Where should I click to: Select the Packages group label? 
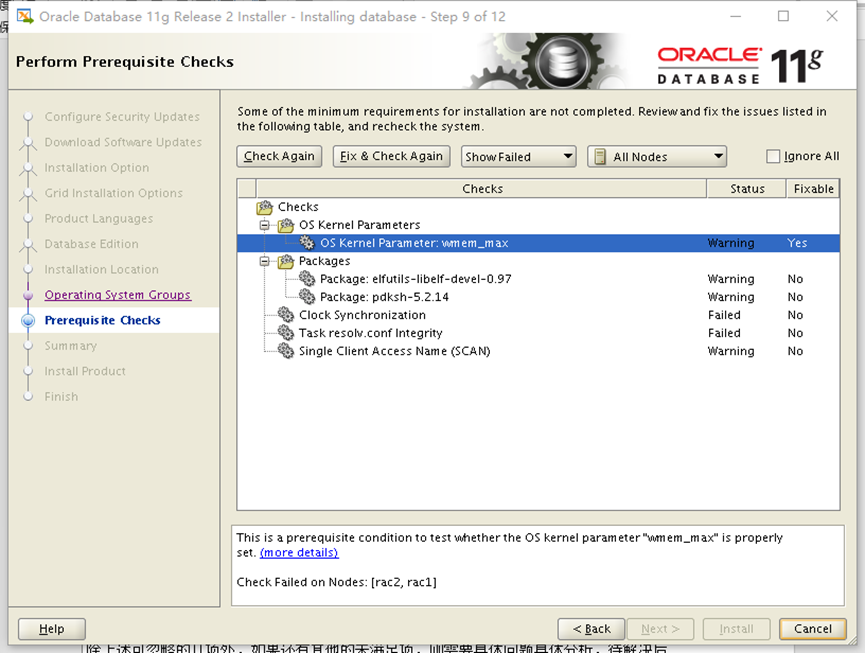coord(324,261)
